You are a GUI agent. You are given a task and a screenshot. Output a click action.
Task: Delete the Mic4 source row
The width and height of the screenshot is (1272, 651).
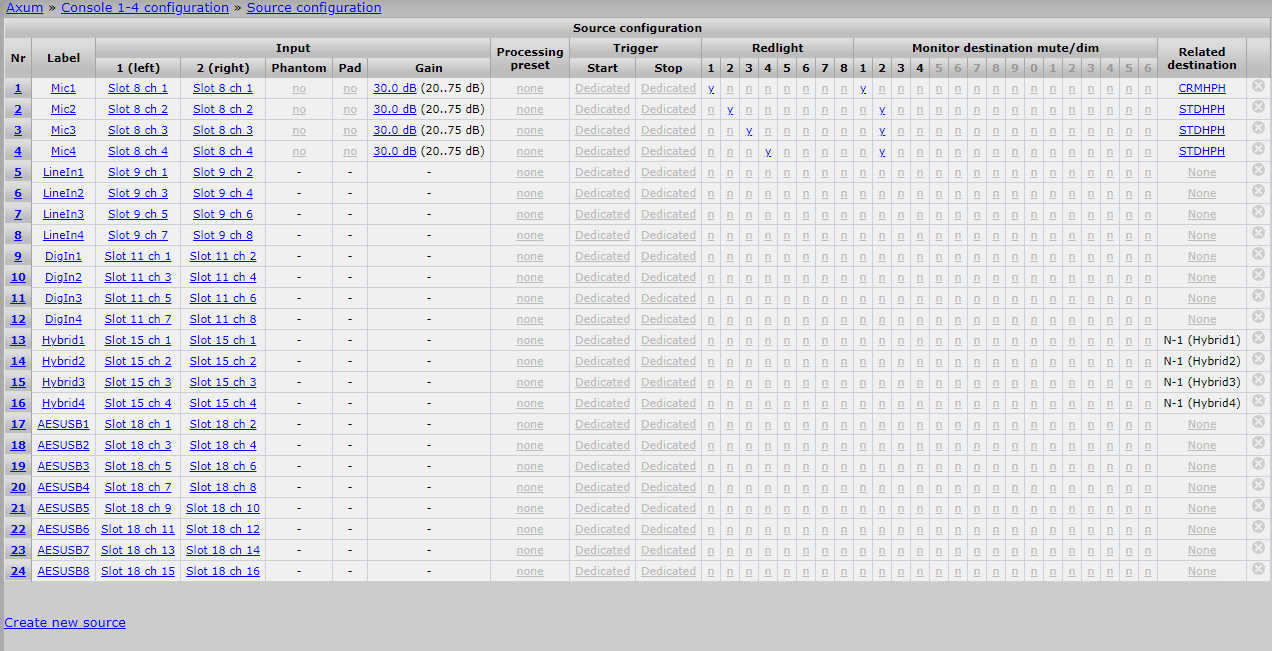1258,150
